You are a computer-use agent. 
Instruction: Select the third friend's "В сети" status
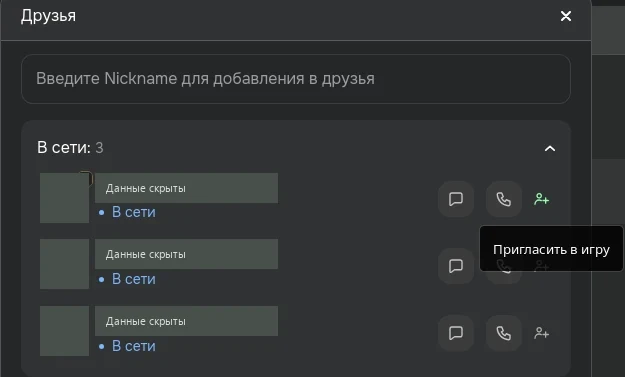[127, 346]
